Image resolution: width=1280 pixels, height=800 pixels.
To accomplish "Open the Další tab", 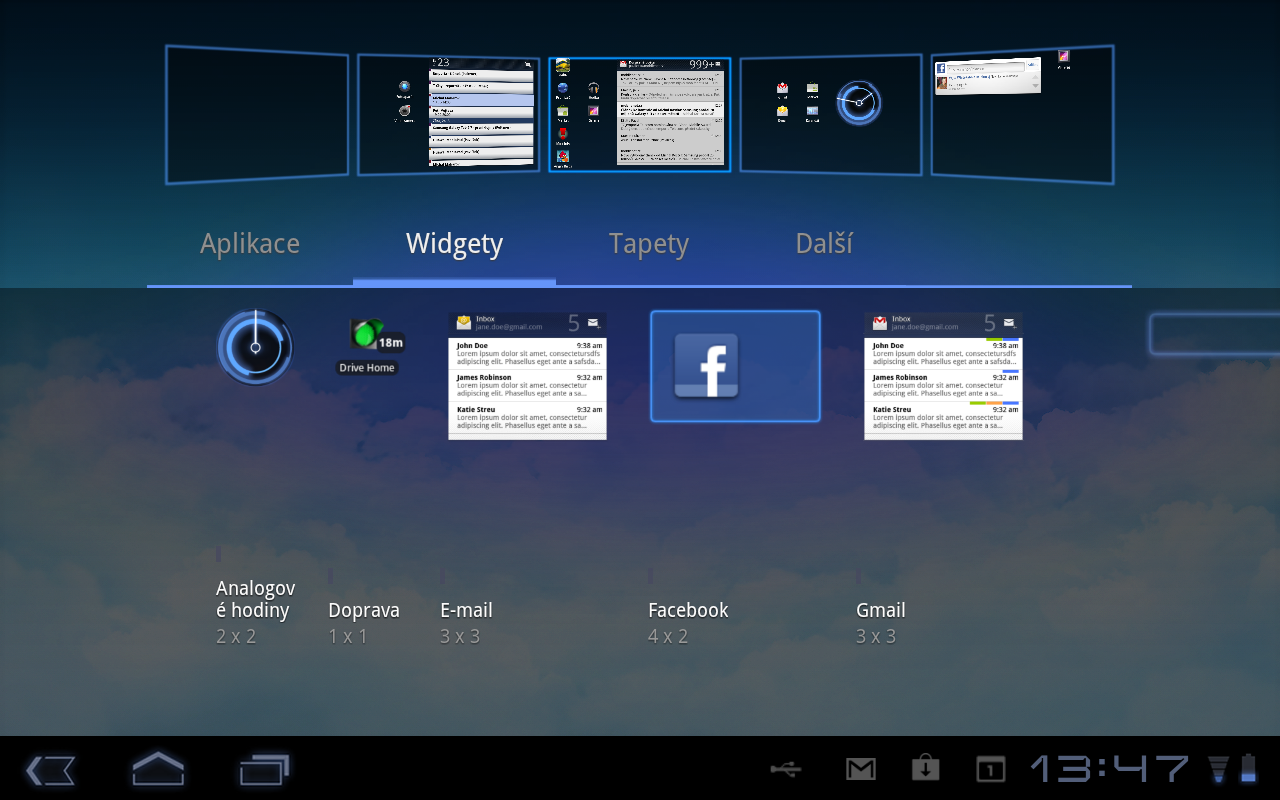I will (823, 243).
